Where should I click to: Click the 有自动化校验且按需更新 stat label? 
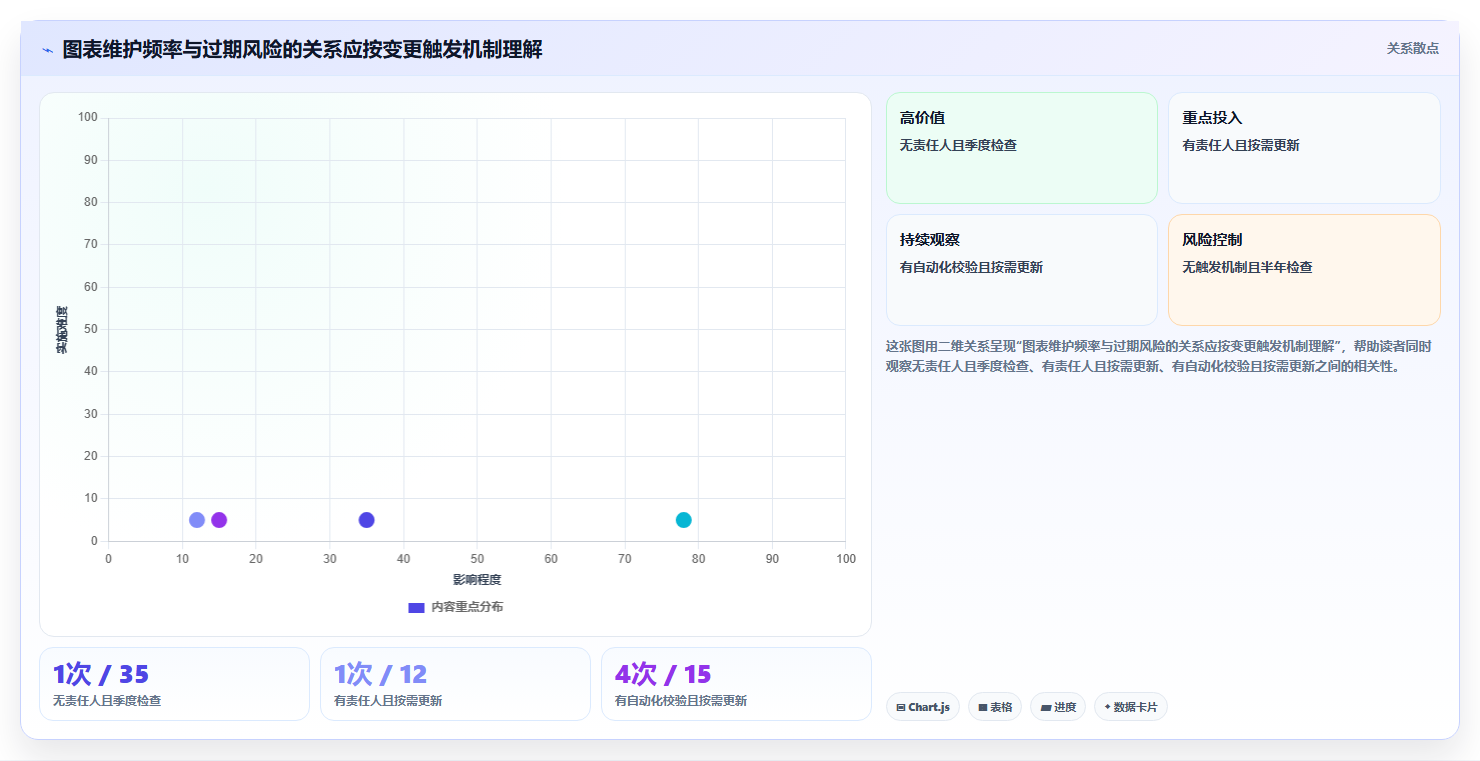[x=681, y=701]
